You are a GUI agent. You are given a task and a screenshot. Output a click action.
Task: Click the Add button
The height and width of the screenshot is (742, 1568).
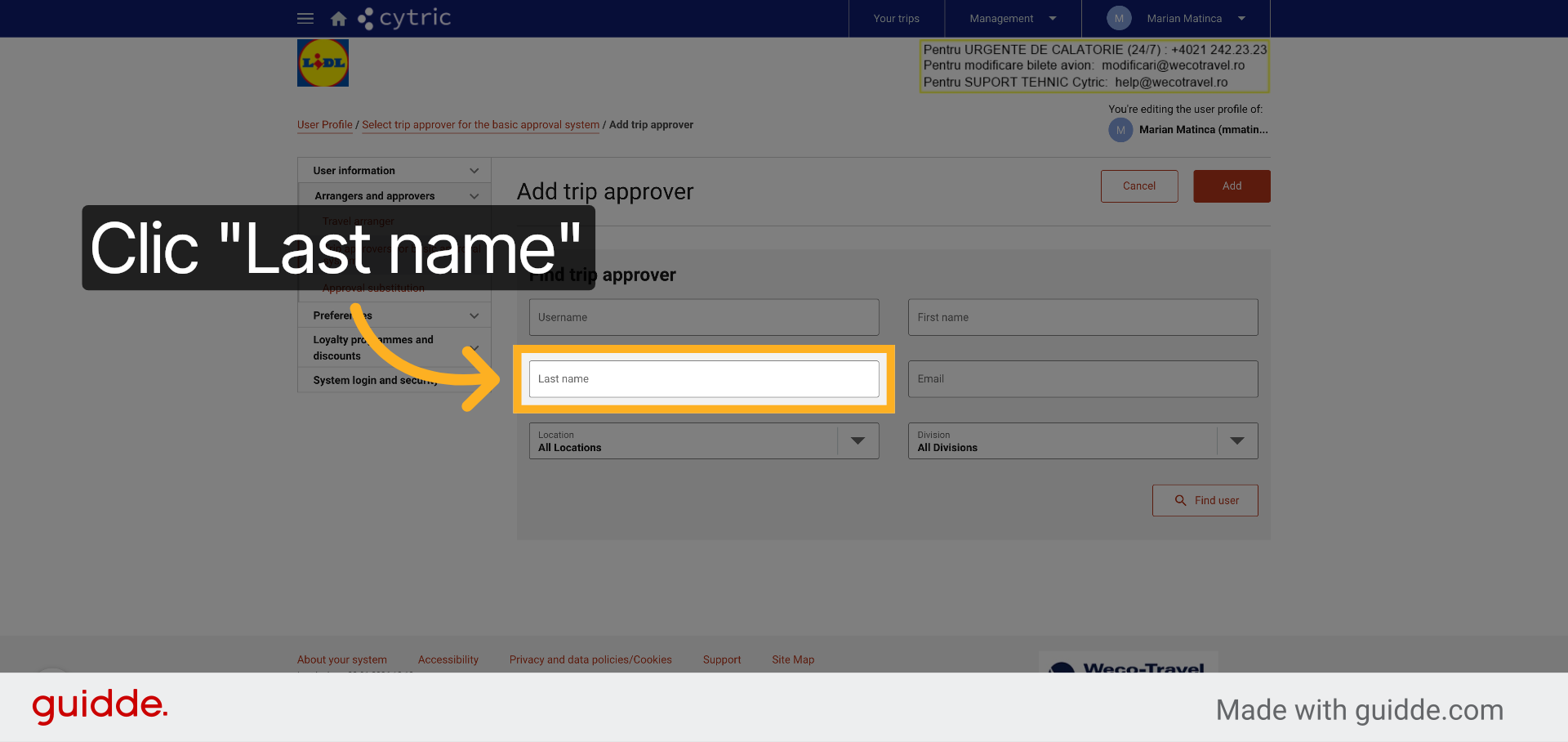(x=1232, y=186)
